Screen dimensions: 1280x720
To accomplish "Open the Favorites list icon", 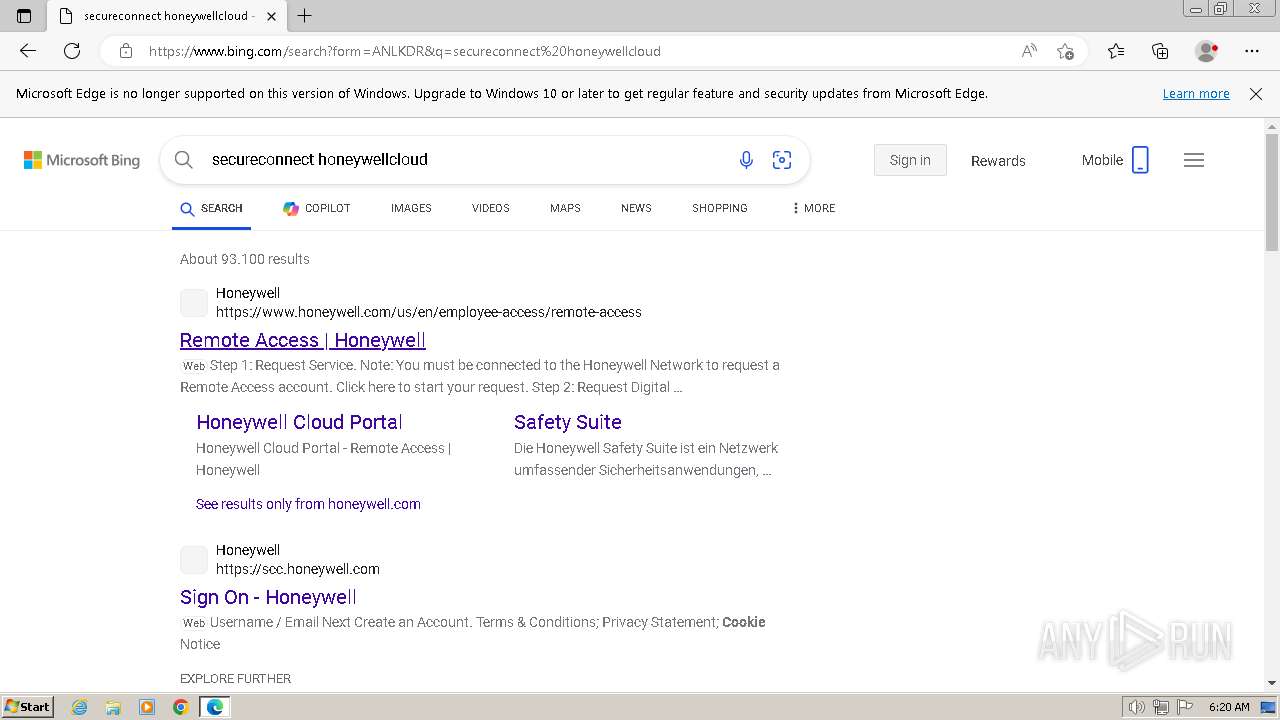I will 1116,51.
